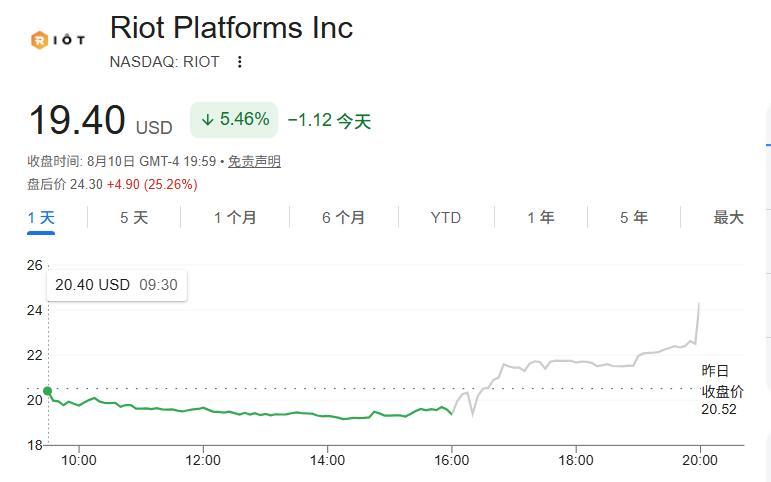Image resolution: width=771 pixels, height=482 pixels.
Task: Switch to the 1 年 range tab
Action: [x=541, y=217]
